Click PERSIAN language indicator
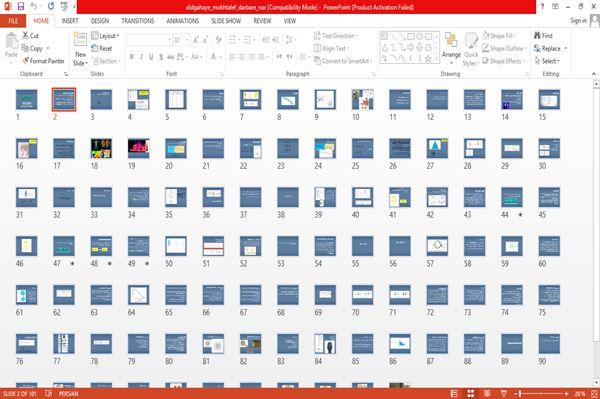Screen dimensions: 600x399 coord(68,394)
